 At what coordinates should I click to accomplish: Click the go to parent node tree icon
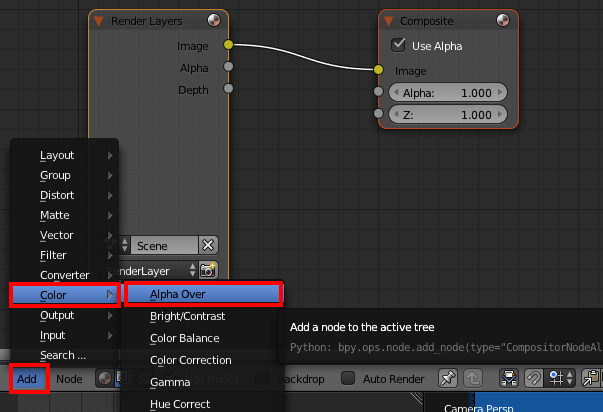[473, 379]
